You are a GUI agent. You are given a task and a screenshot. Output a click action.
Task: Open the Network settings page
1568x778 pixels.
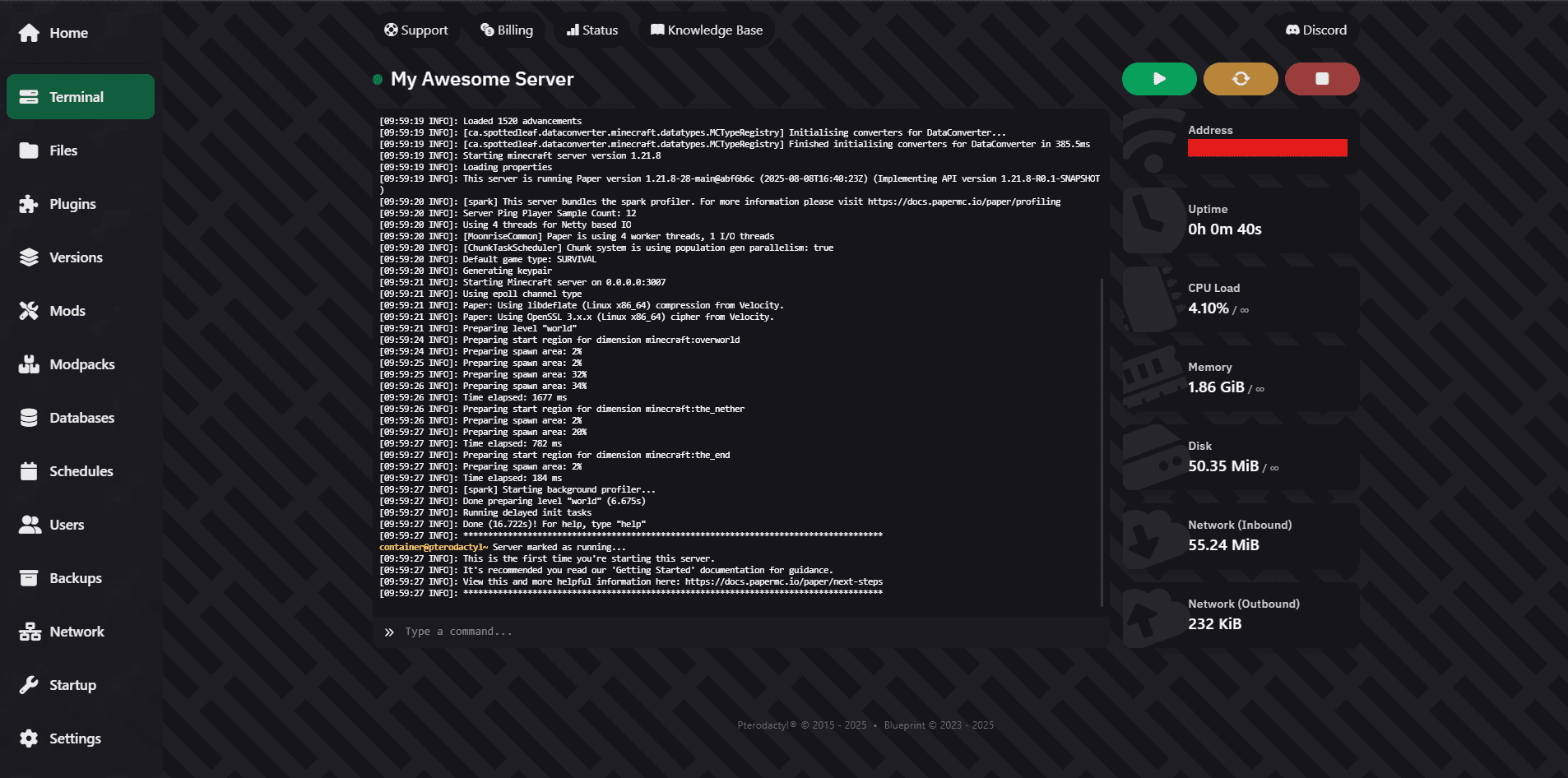[x=77, y=632]
